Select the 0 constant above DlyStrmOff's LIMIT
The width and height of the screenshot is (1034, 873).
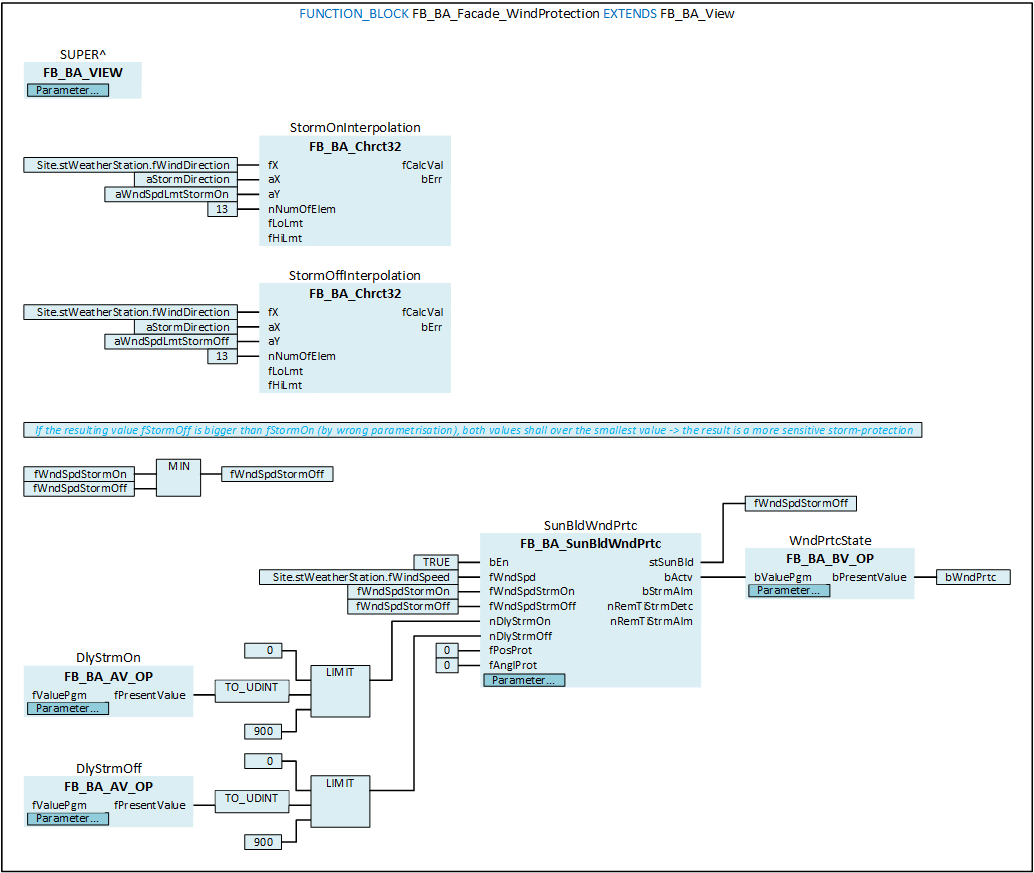pyautogui.click(x=263, y=762)
